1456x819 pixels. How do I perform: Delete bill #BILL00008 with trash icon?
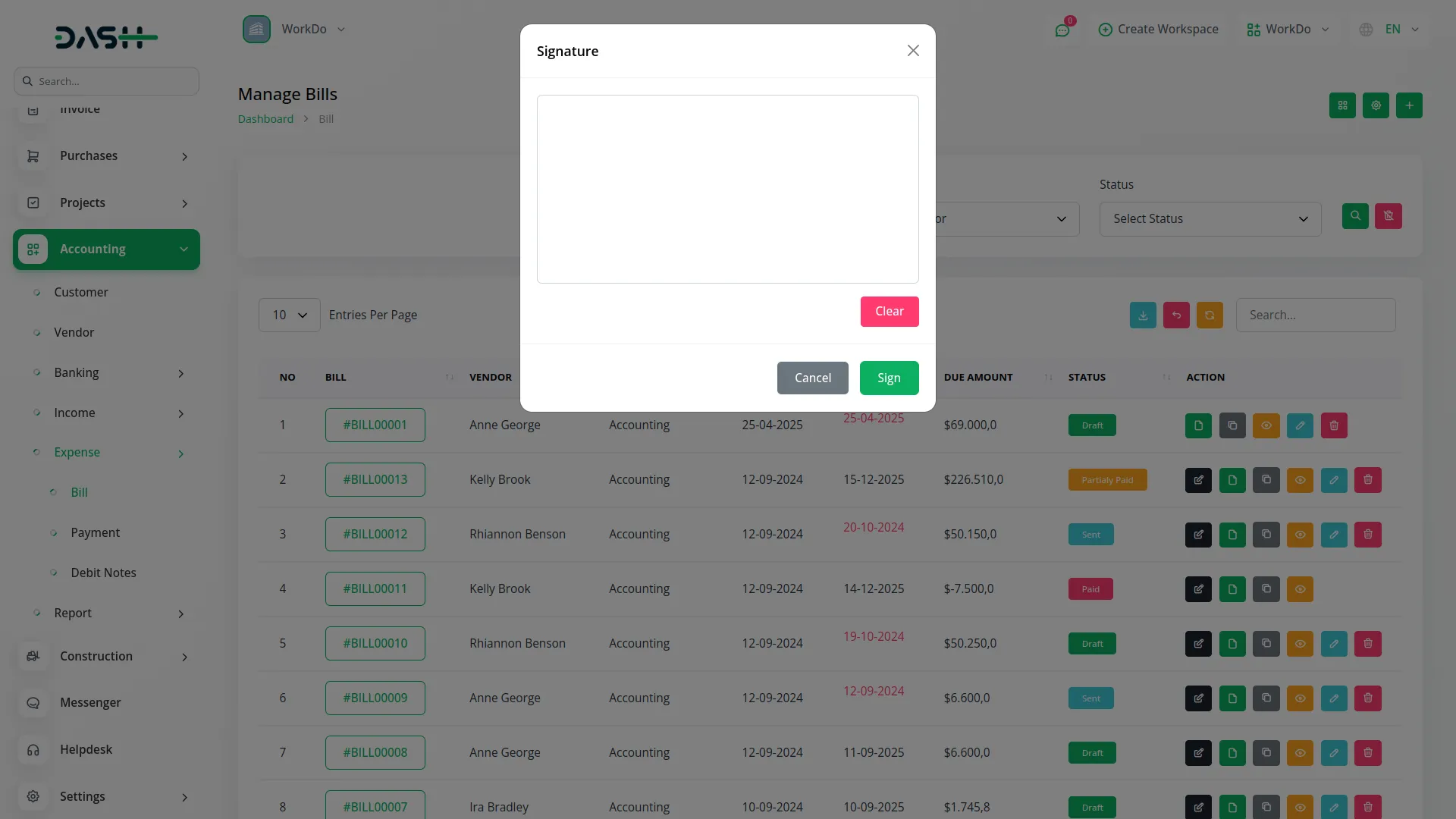point(1368,753)
